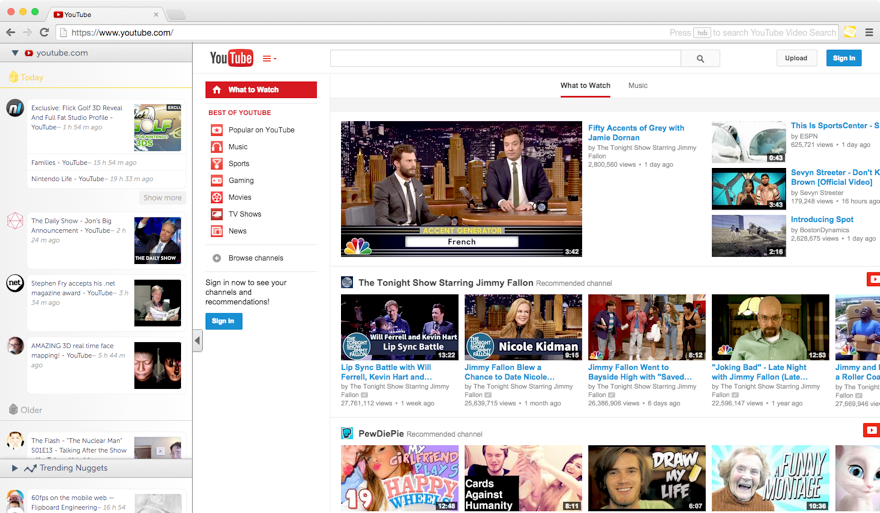Viewport: 880px width, 513px height.
Task: Collapse the side panel with the arrow handle
Action: point(198,340)
